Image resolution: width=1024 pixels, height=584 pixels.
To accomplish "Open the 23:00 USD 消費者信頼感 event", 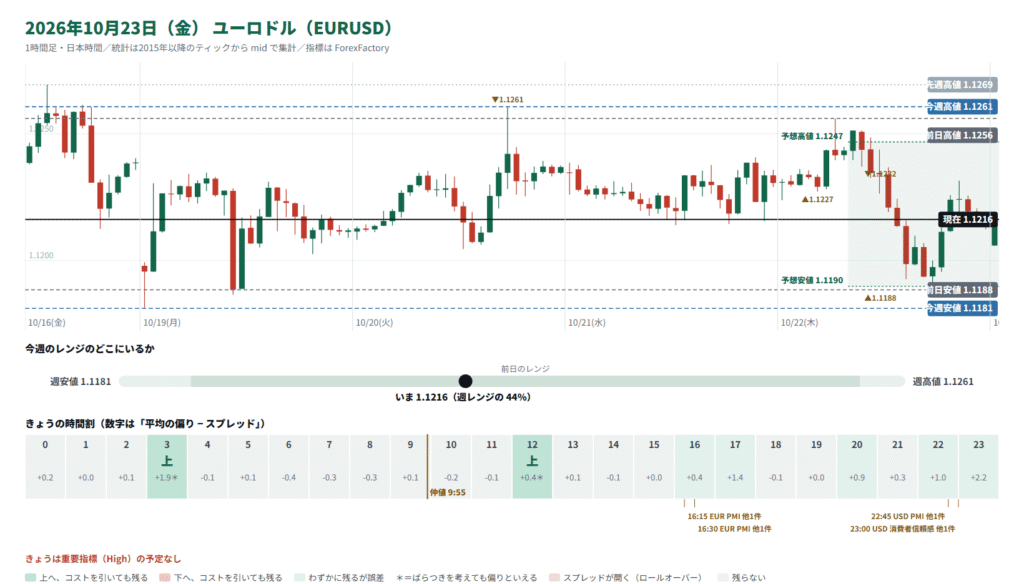I will [x=902, y=528].
